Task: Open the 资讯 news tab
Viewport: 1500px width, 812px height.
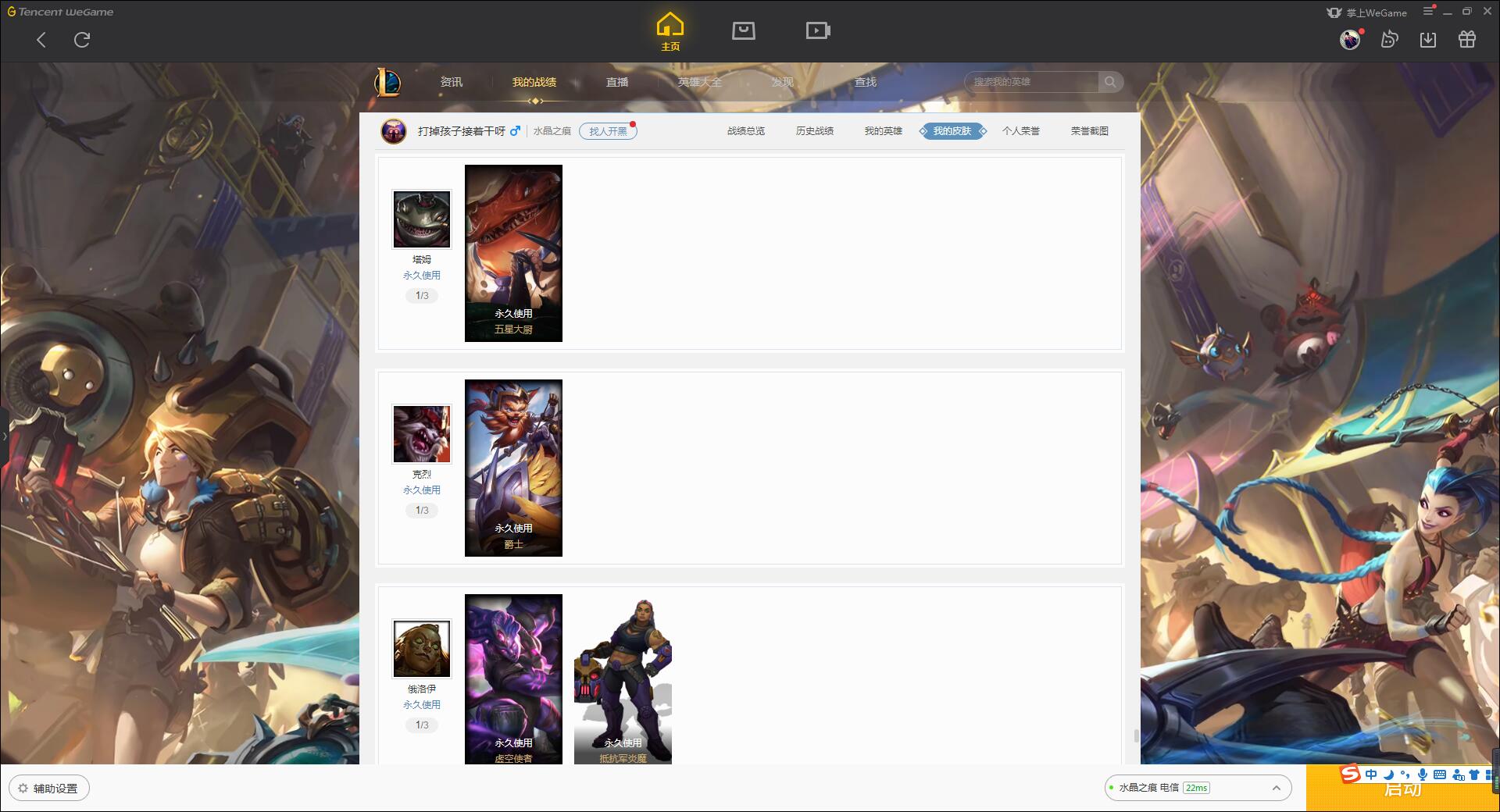Action: pyautogui.click(x=452, y=82)
